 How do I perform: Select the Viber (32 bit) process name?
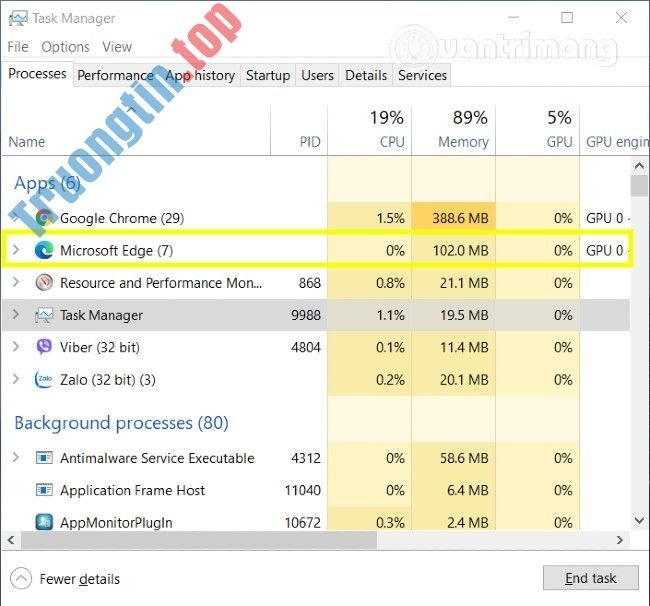99,347
